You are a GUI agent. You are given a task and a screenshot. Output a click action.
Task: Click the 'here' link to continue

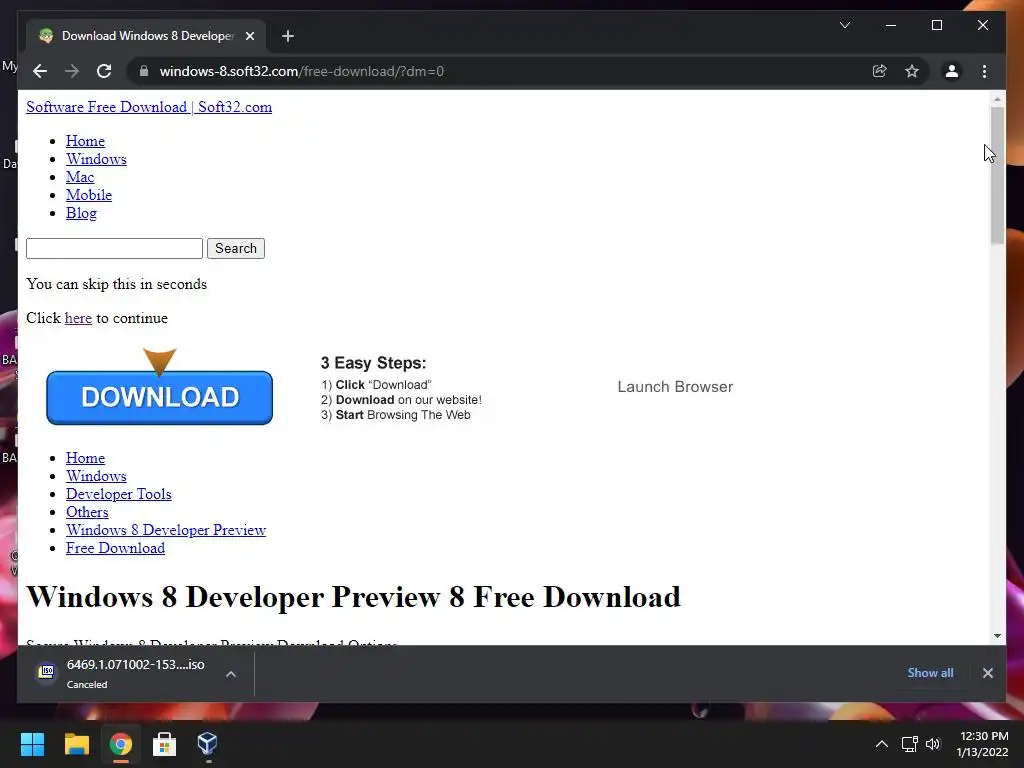tap(78, 318)
